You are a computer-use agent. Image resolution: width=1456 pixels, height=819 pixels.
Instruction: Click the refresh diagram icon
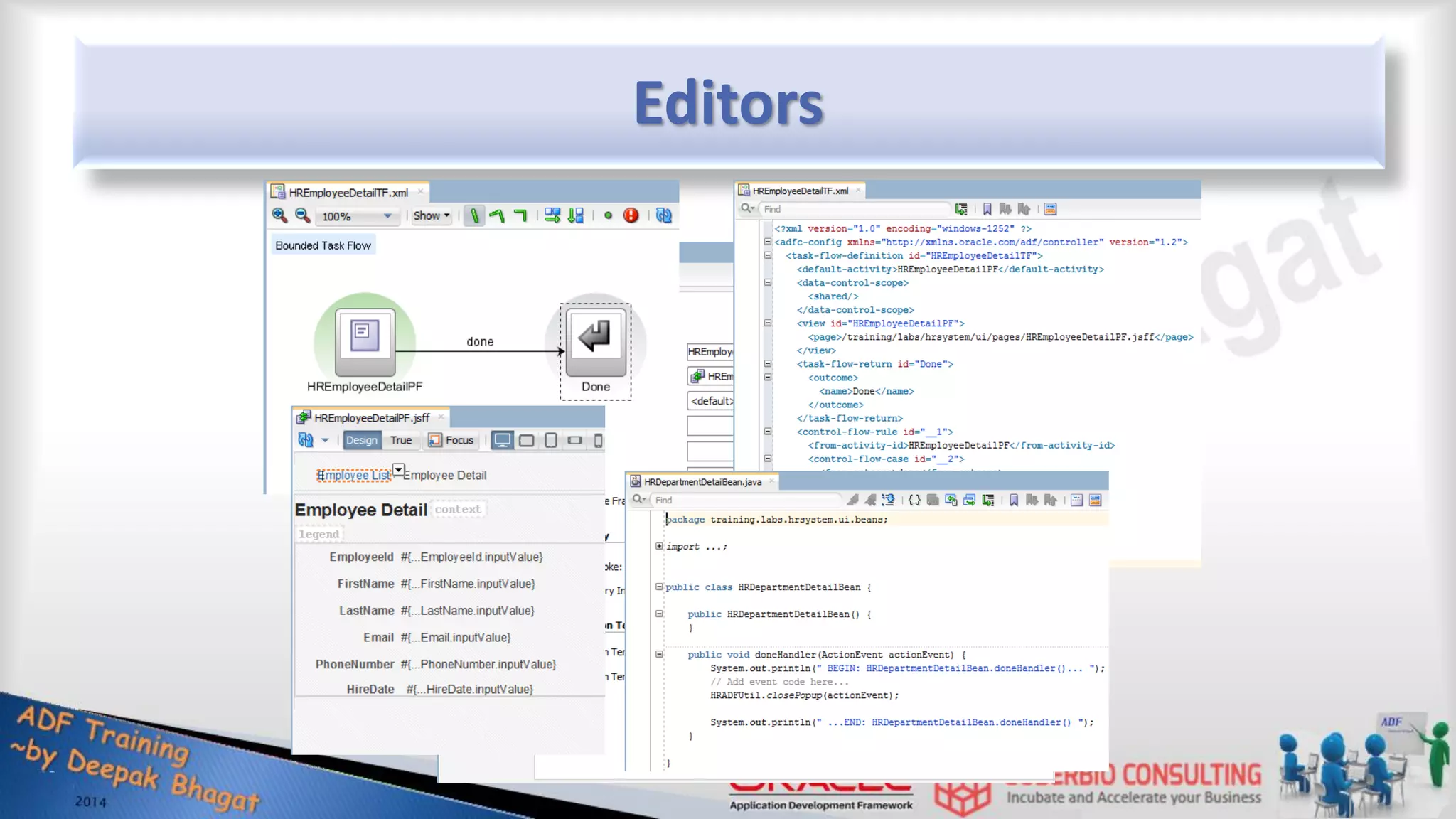click(664, 215)
